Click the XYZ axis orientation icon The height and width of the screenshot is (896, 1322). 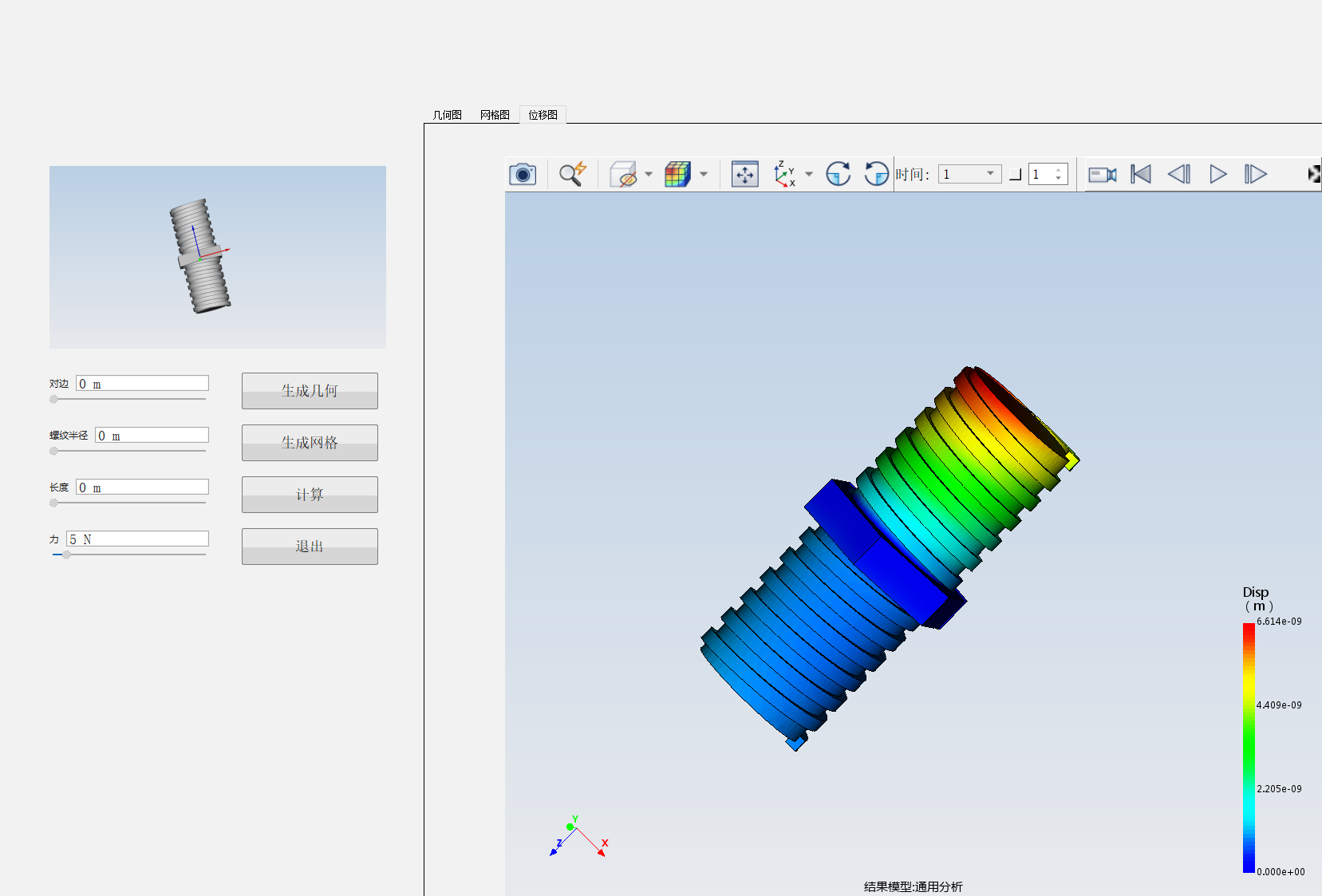pos(785,174)
